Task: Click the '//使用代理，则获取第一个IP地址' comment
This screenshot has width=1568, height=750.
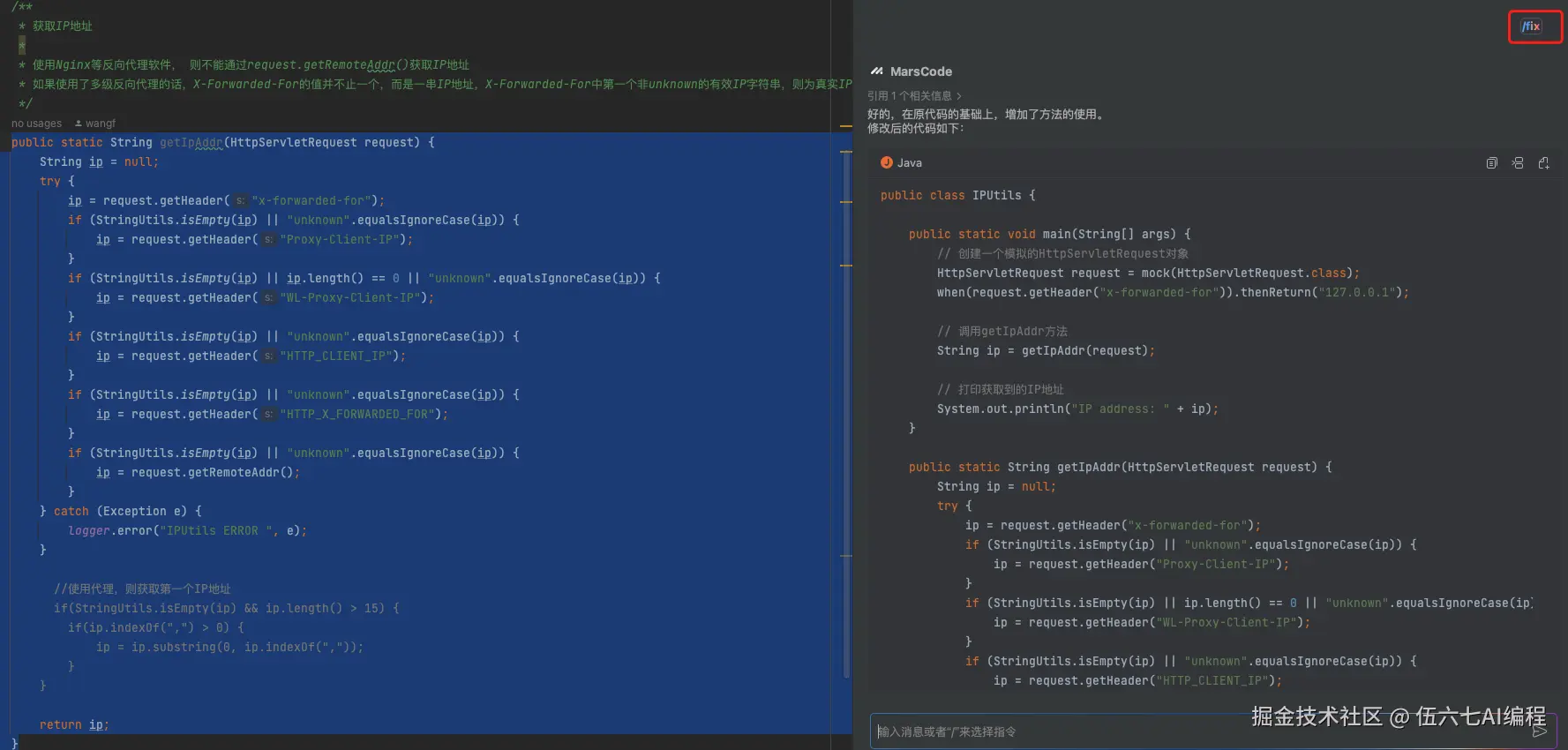Action: pos(142,589)
